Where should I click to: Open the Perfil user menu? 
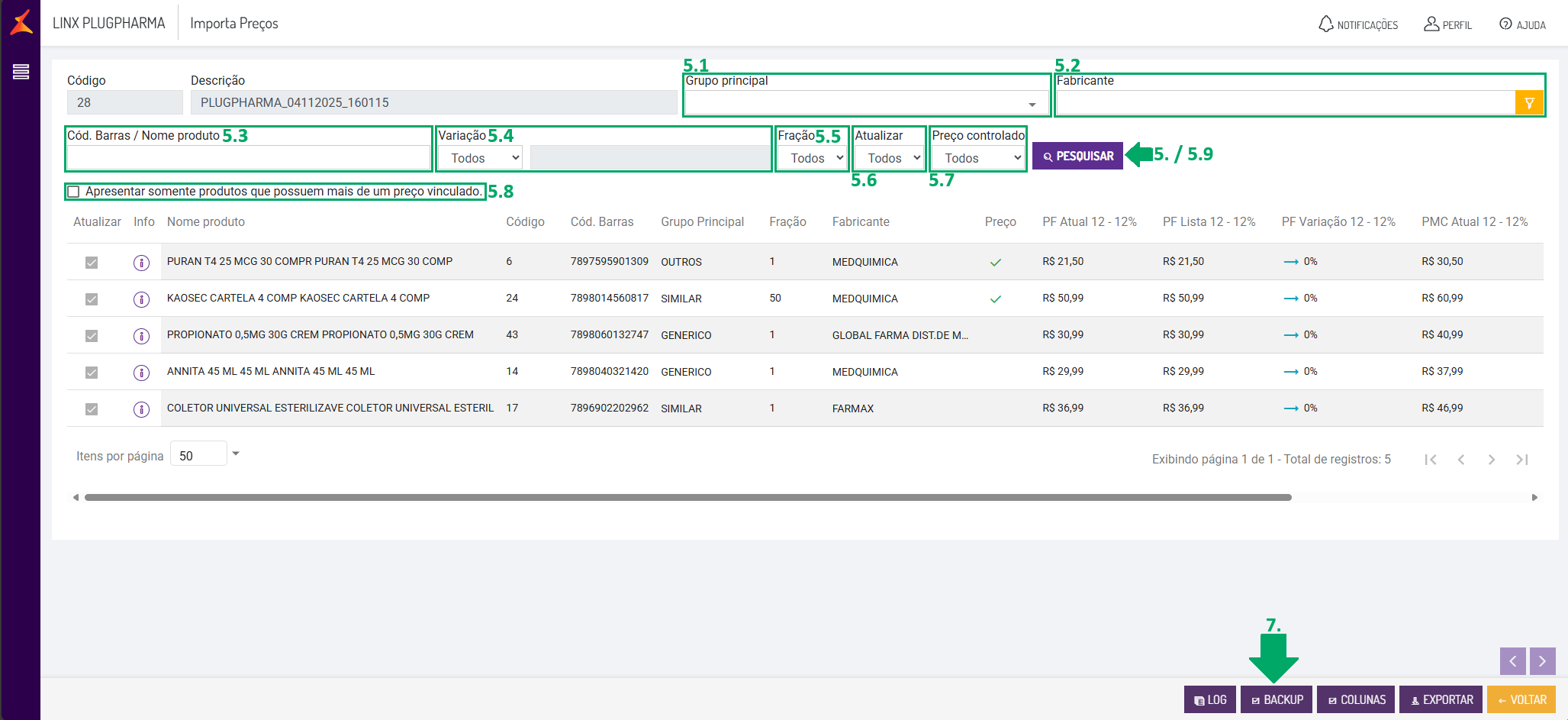[1447, 24]
